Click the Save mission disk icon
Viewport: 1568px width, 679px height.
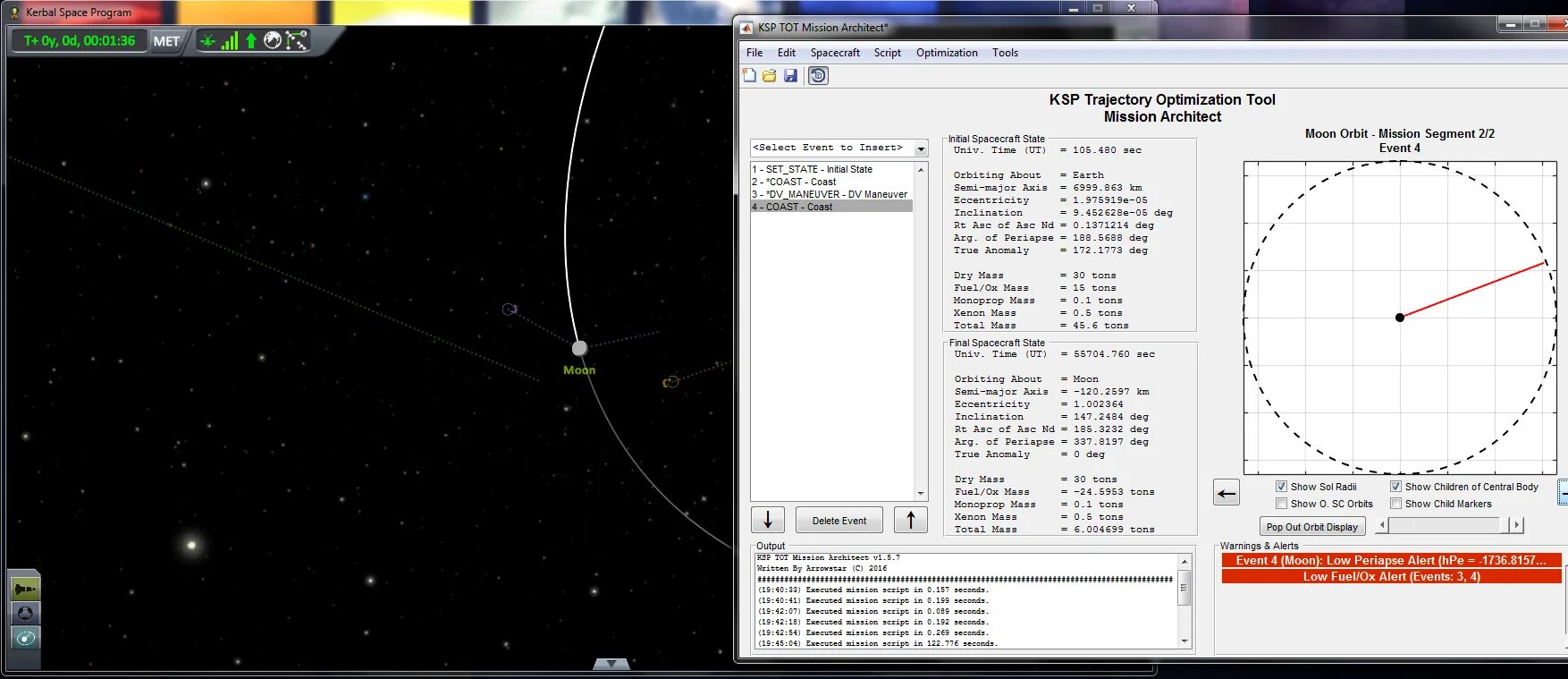pos(790,76)
